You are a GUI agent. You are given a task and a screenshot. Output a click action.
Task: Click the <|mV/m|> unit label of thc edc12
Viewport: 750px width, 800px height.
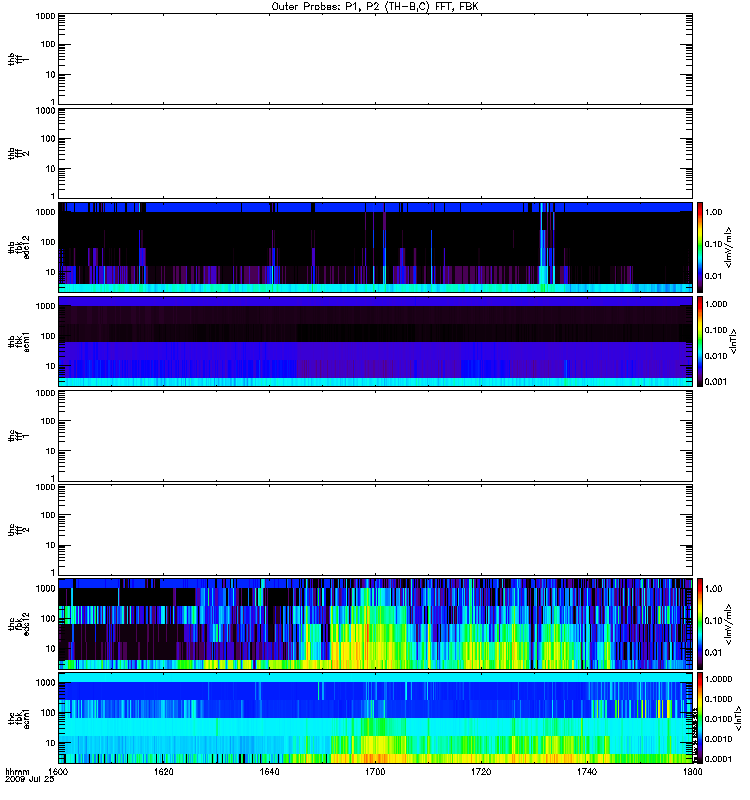pyautogui.click(x=728, y=624)
